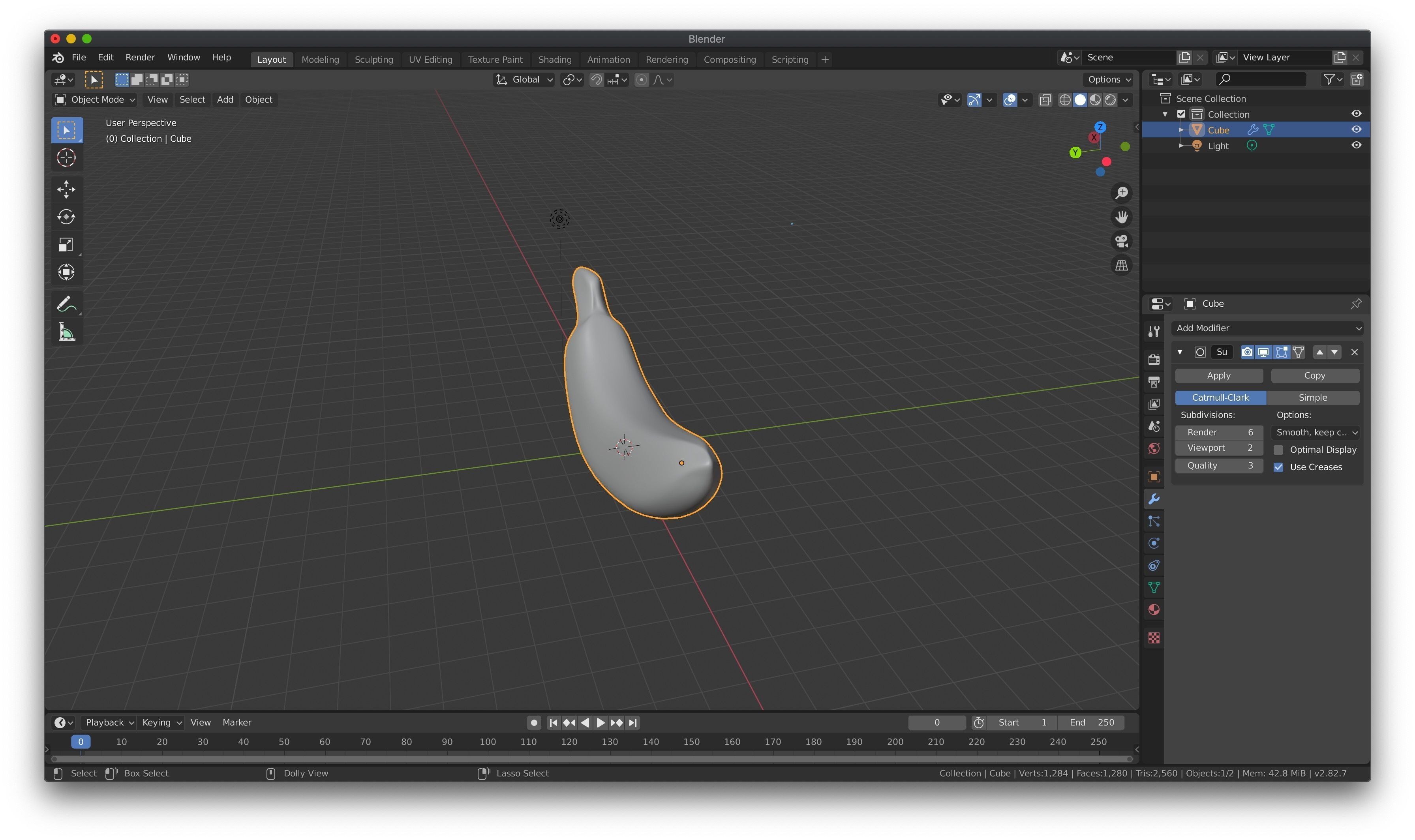This screenshot has width=1415, height=840.
Task: Open the Keying dropdown in timeline
Action: click(x=161, y=723)
